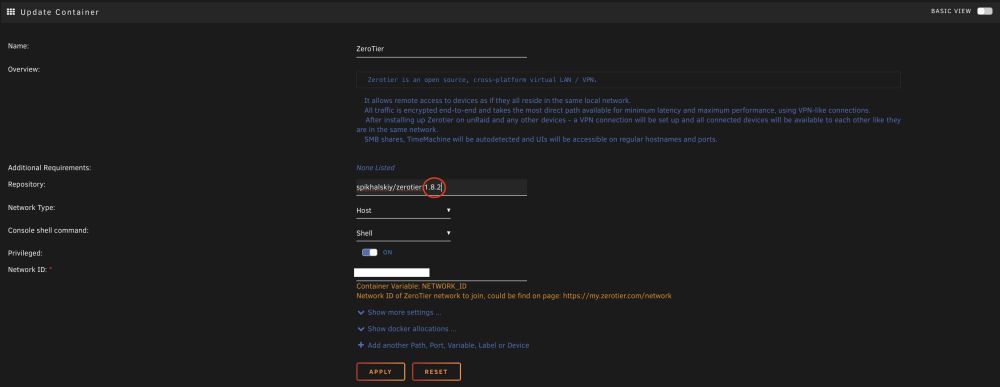Click the Update Container heading

pyautogui.click(x=59, y=11)
